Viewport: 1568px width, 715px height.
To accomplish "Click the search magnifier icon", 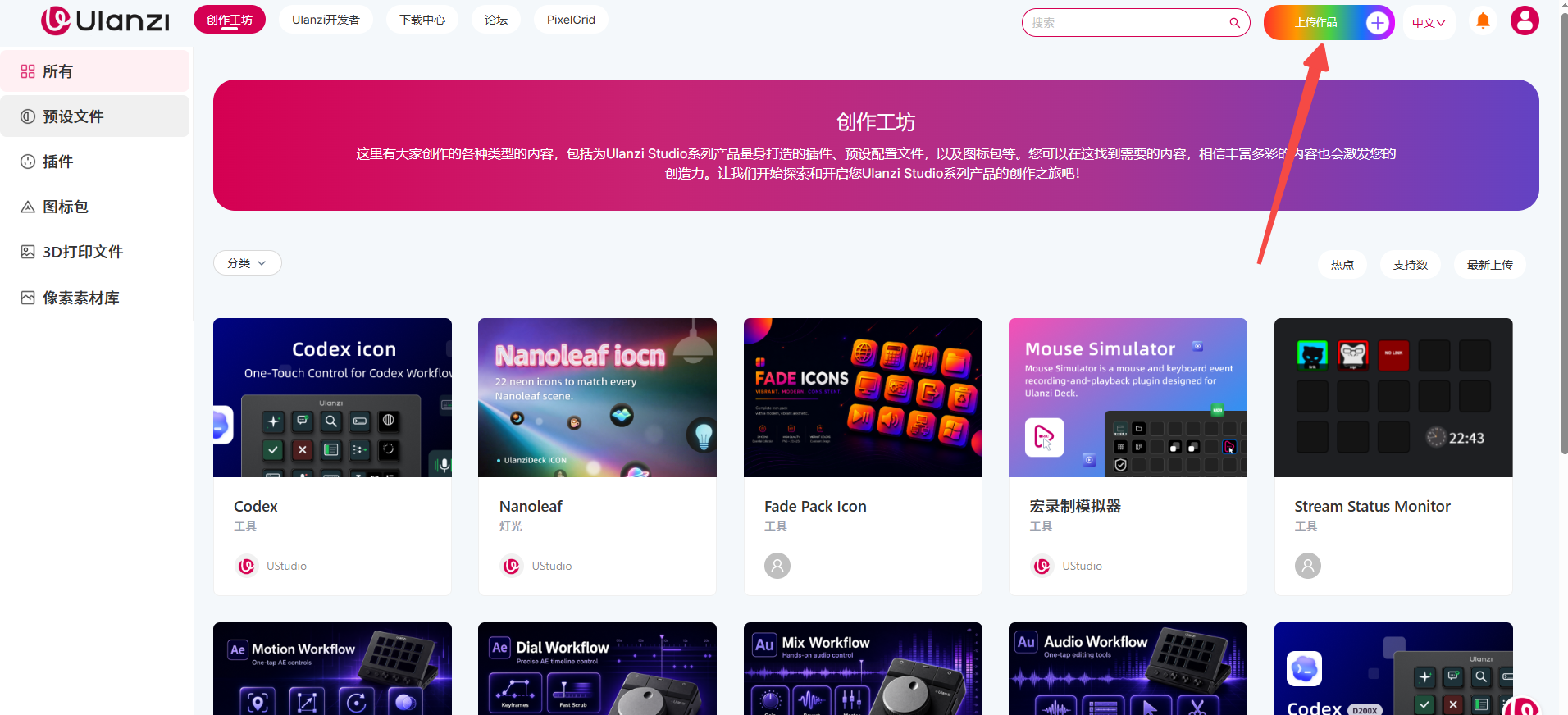I will pos(1234,23).
